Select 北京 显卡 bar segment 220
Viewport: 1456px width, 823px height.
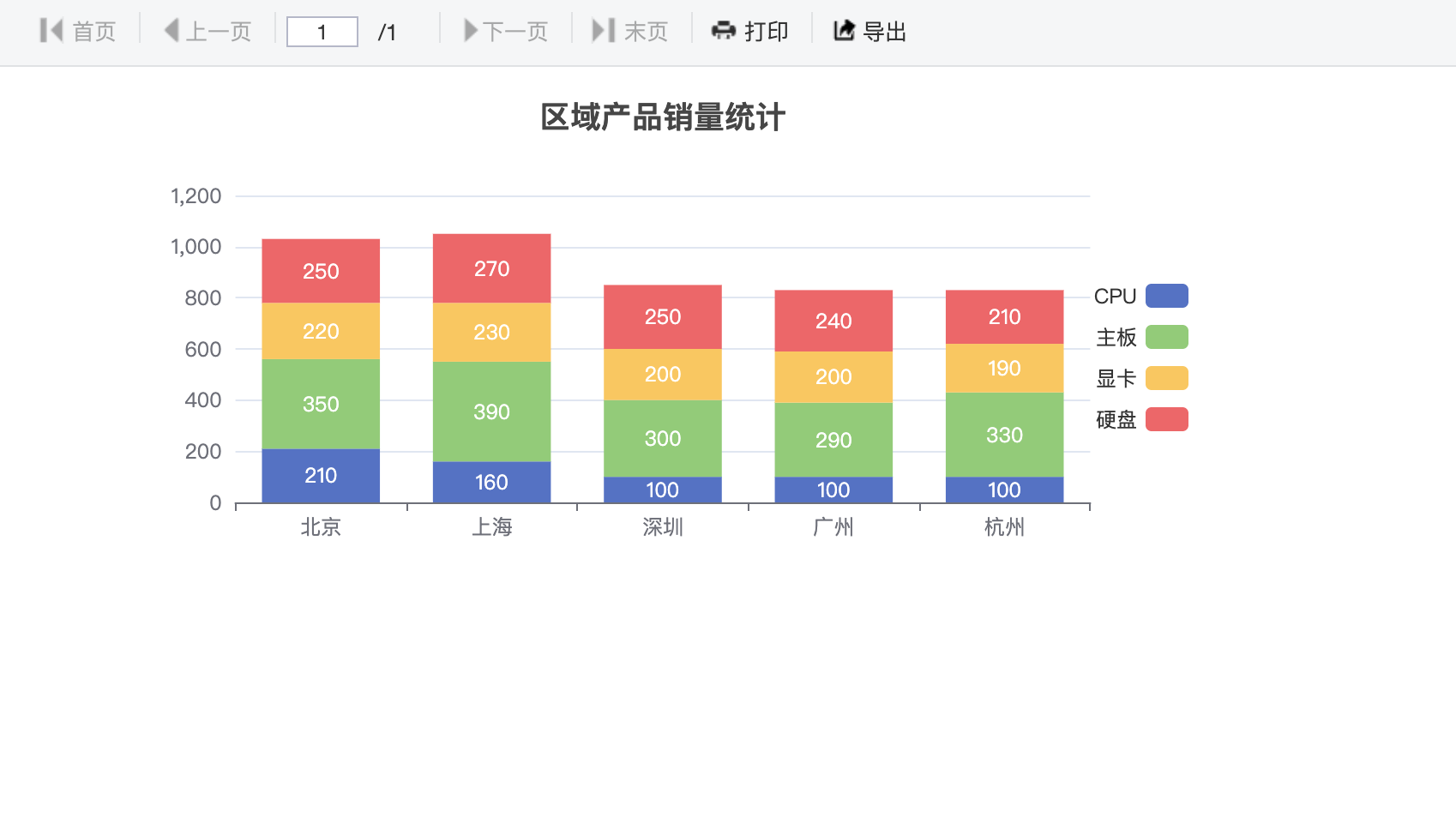pyautogui.click(x=321, y=331)
